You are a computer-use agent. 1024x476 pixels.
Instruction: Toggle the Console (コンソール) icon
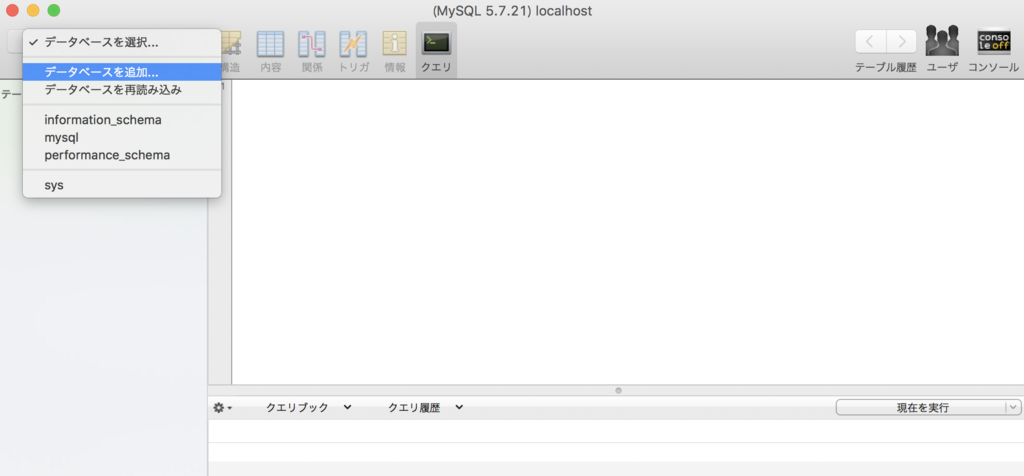(993, 49)
